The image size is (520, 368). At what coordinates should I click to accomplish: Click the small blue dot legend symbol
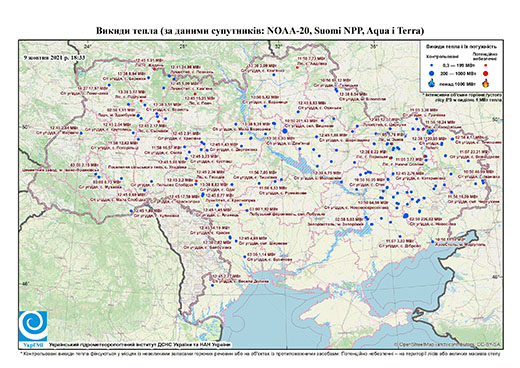pyautogui.click(x=432, y=65)
